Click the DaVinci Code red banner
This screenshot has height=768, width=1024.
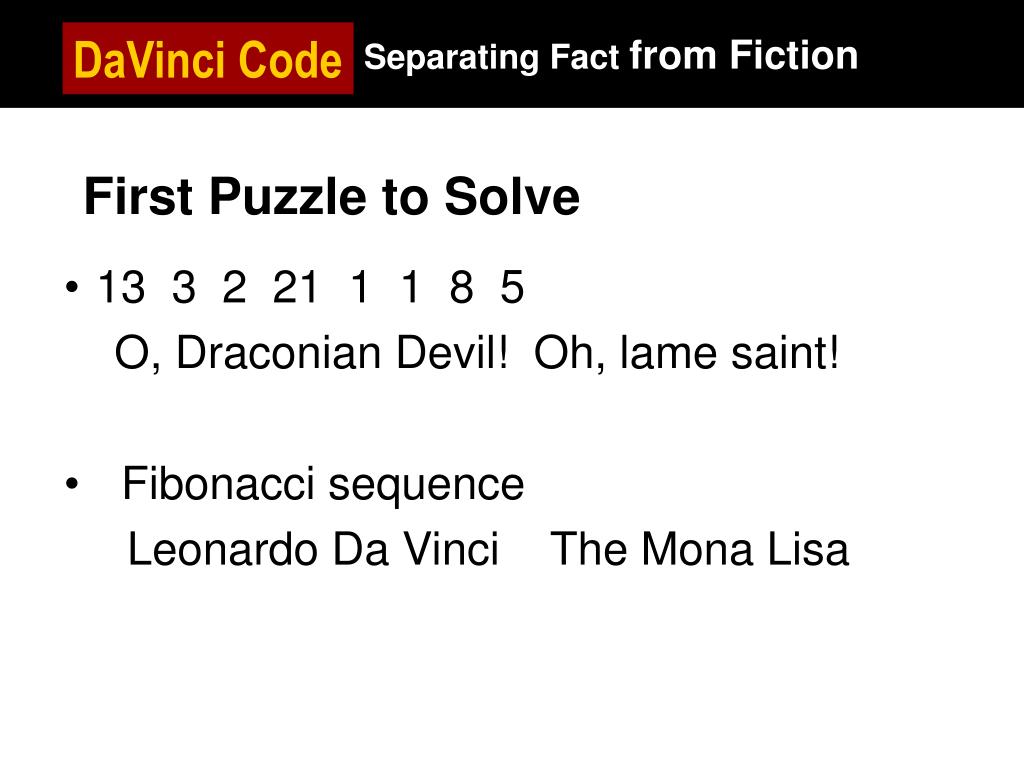[x=208, y=58]
